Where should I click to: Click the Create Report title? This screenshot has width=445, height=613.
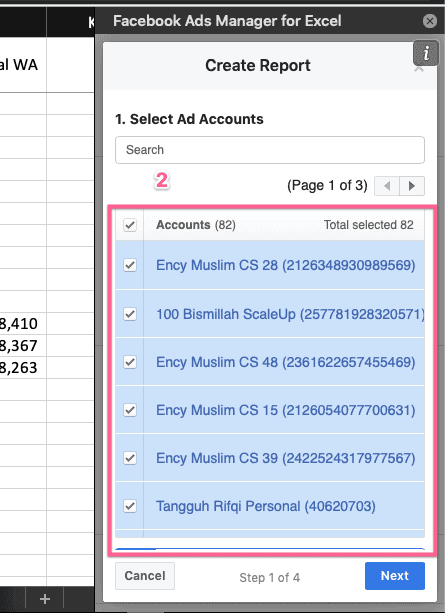(258, 65)
